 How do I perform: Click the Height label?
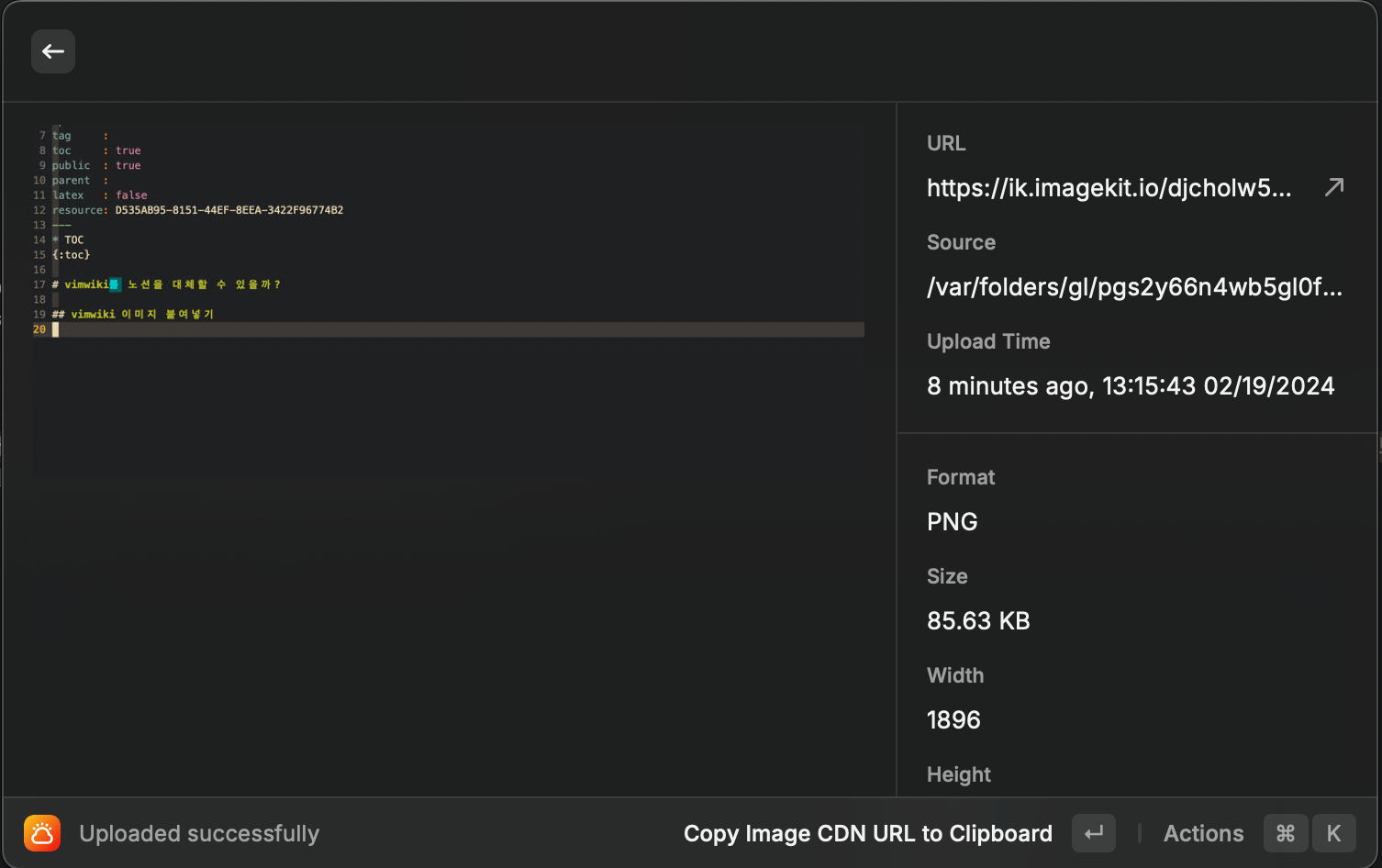(x=959, y=774)
